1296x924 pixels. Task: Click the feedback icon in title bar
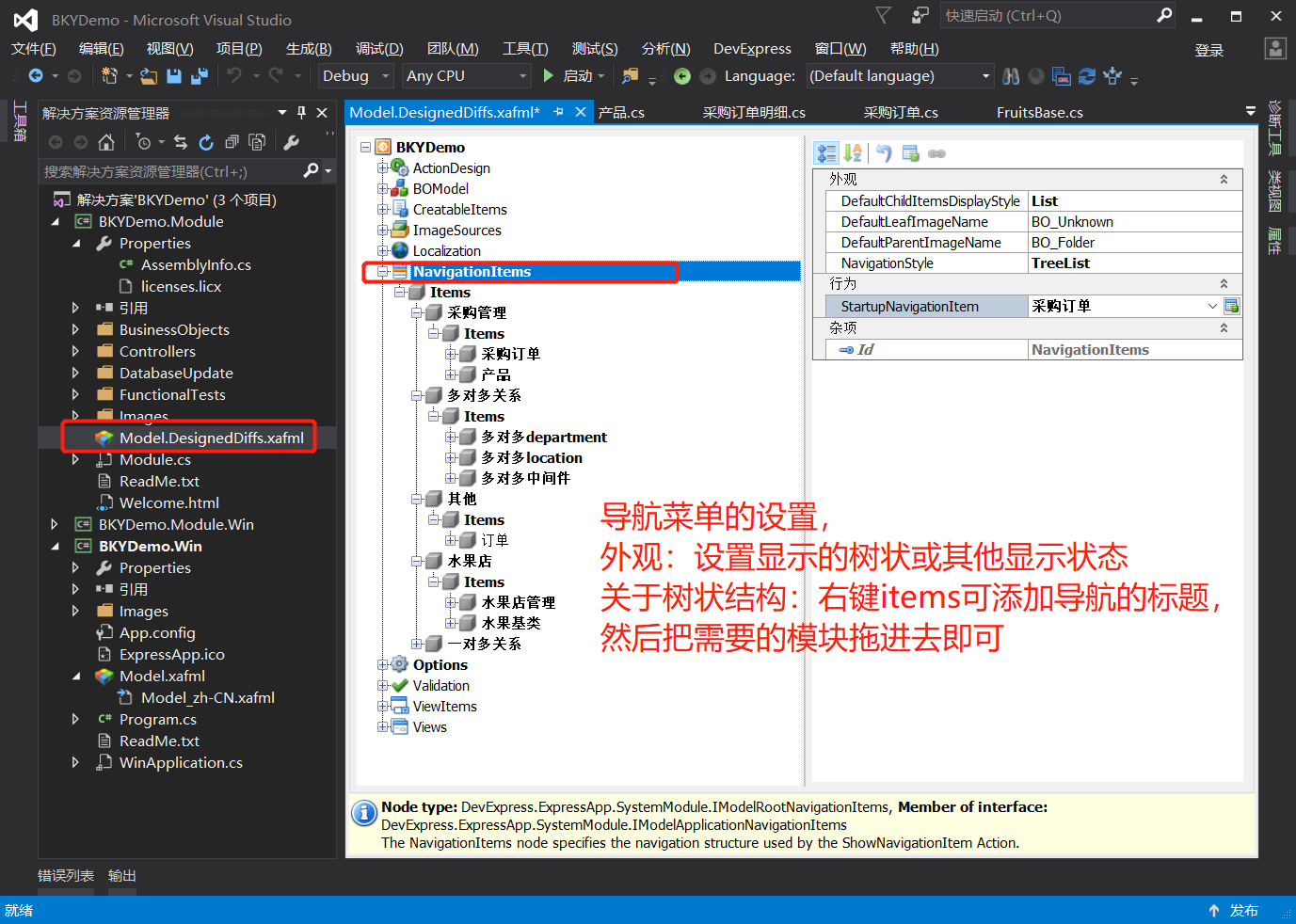pos(920,15)
